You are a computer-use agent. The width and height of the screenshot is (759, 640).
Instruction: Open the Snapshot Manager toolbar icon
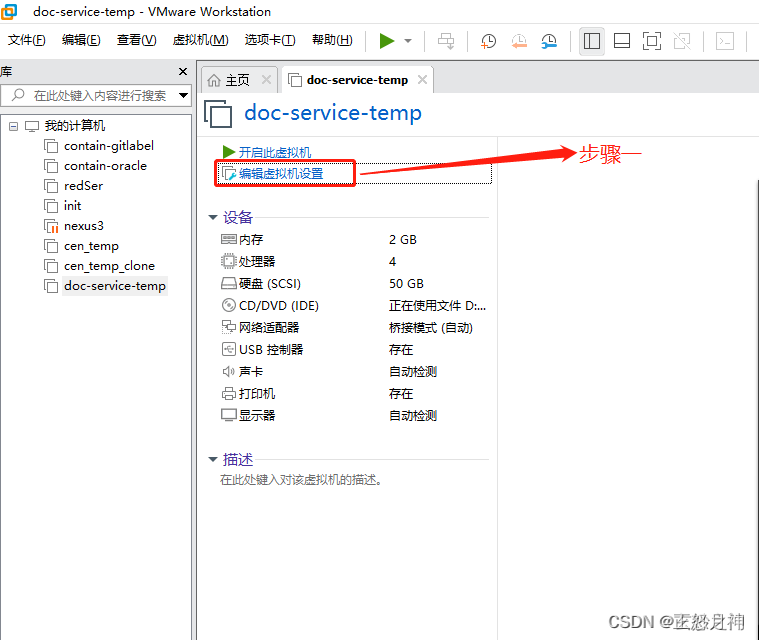tap(549, 41)
